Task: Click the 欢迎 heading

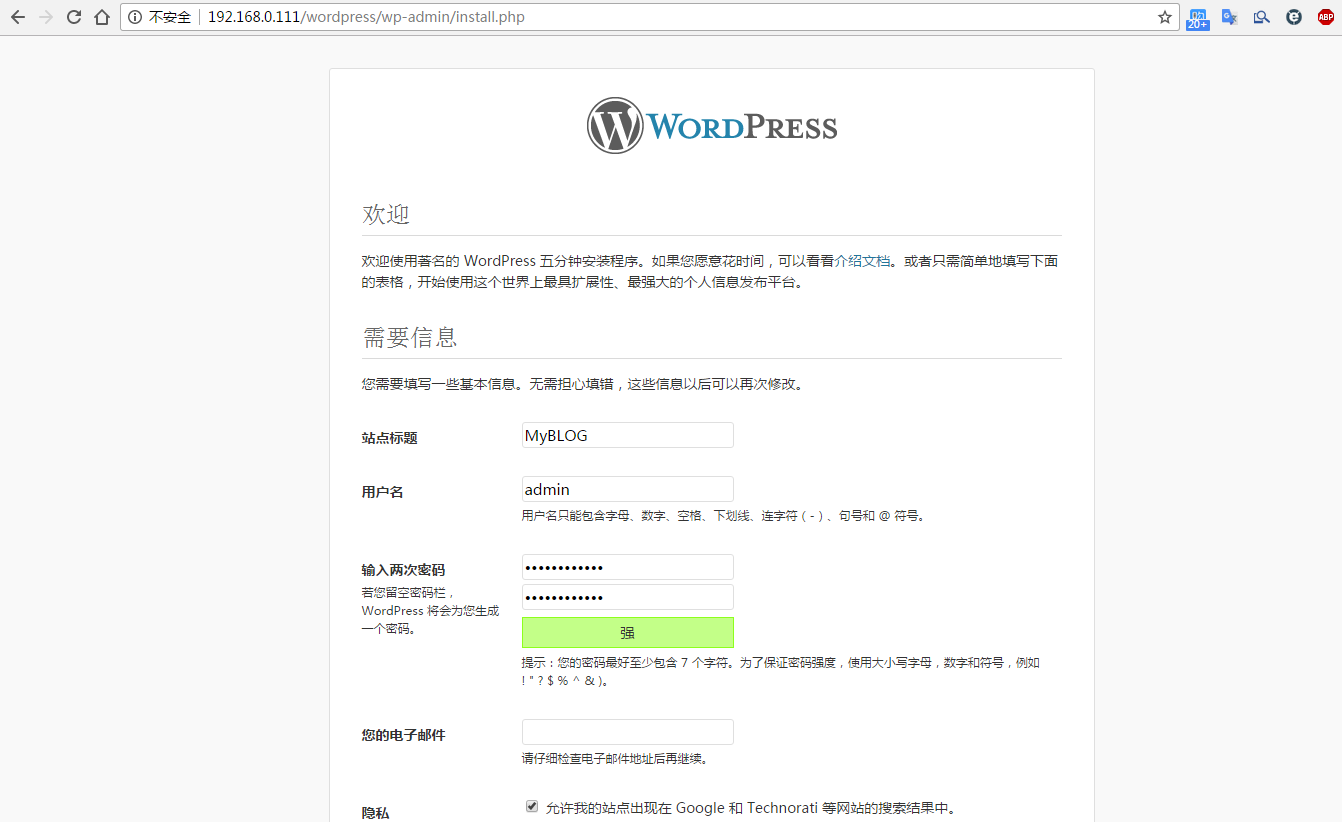Action: [386, 214]
